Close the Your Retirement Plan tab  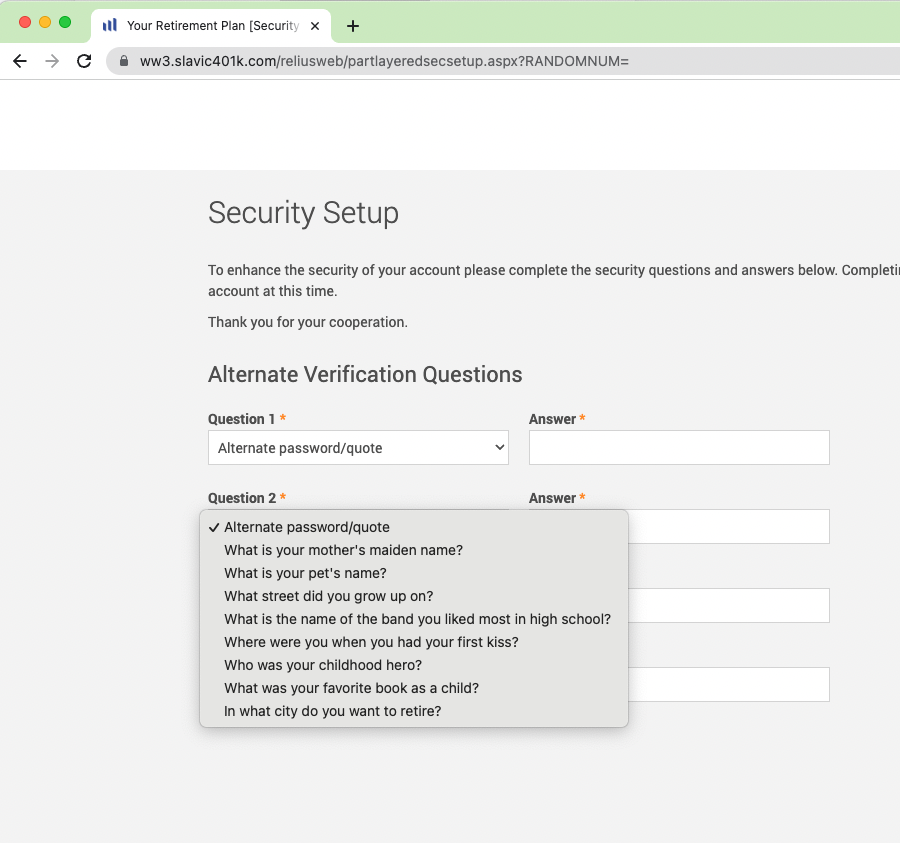[x=315, y=26]
